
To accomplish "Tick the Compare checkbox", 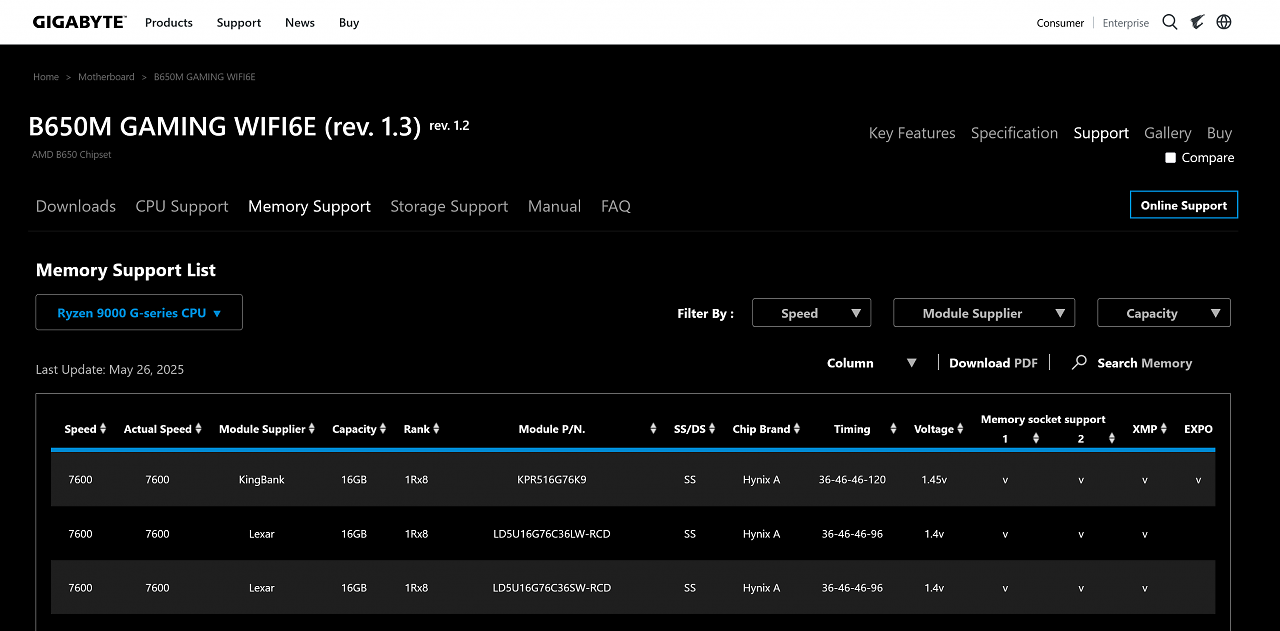I will click(1171, 158).
